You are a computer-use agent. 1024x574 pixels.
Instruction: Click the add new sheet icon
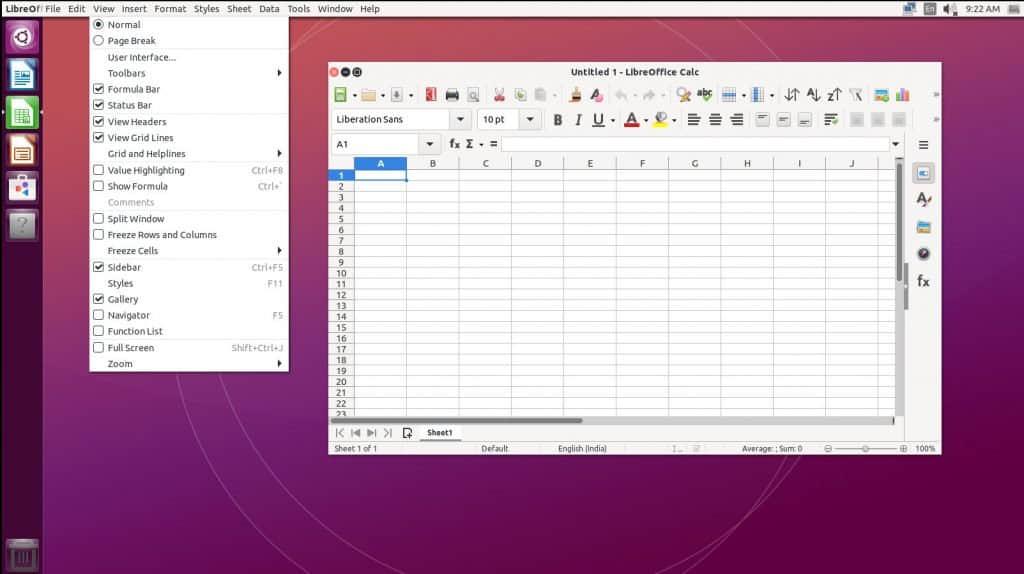coord(407,433)
